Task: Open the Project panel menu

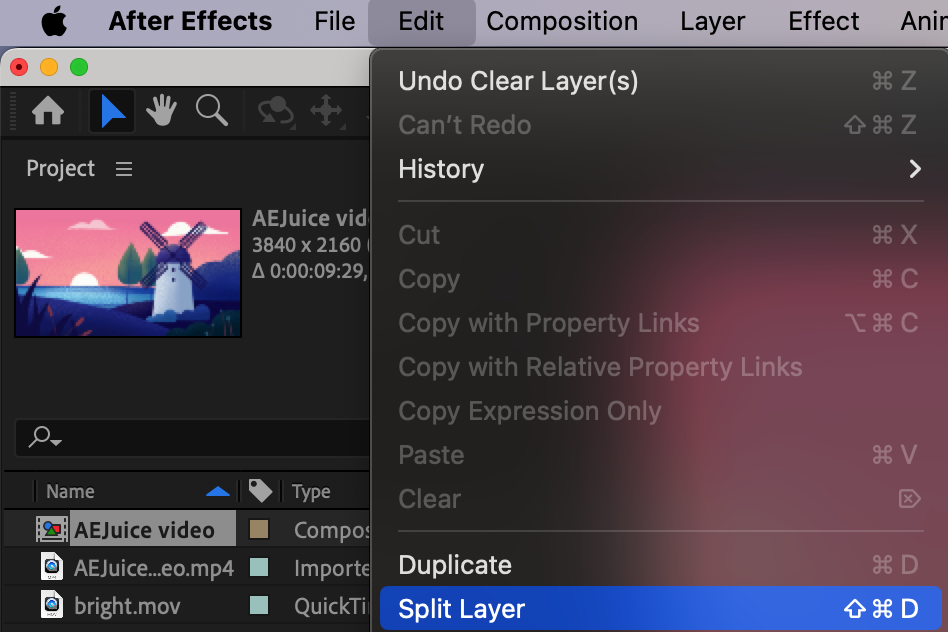Action: (x=124, y=169)
